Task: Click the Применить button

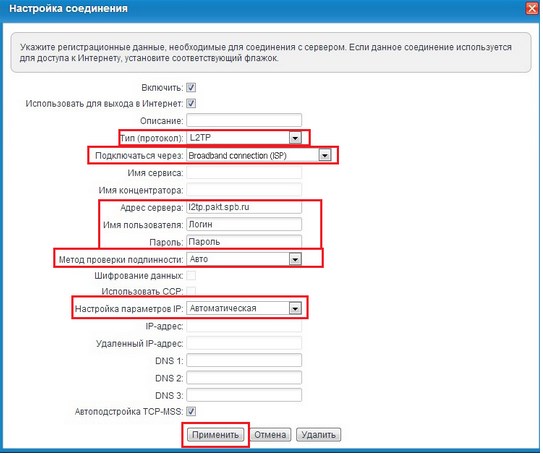Action: (215, 435)
